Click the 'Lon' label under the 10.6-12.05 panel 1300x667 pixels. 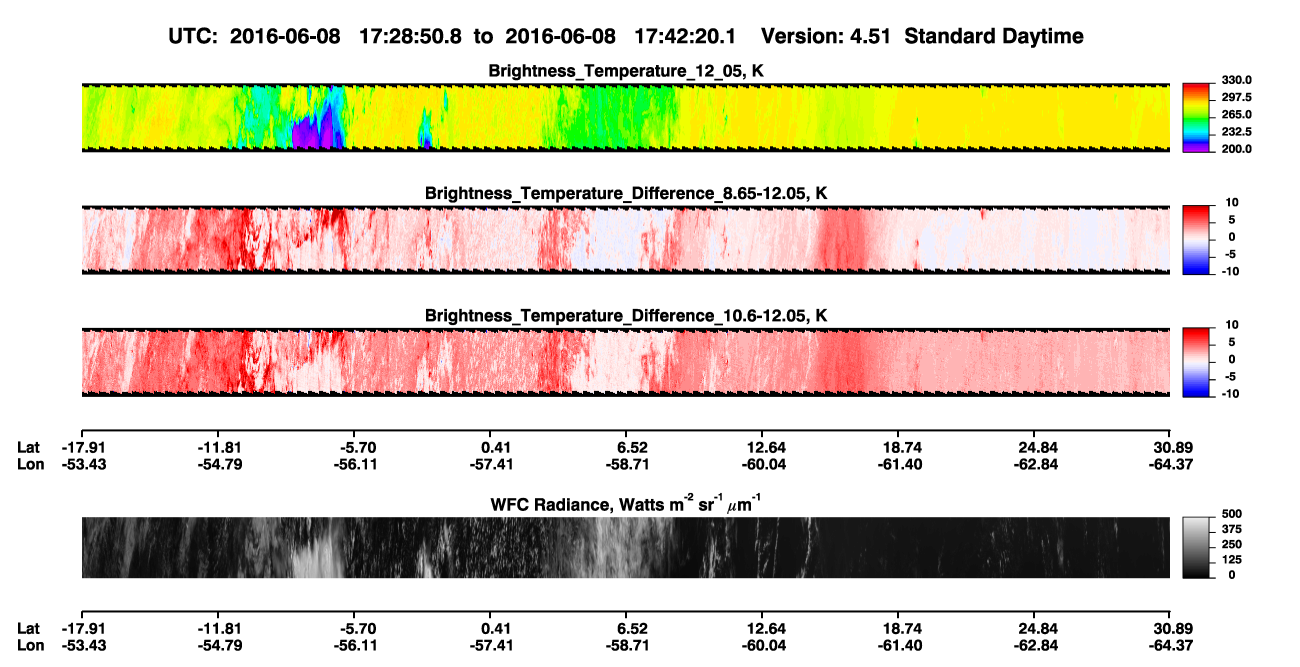[30, 464]
